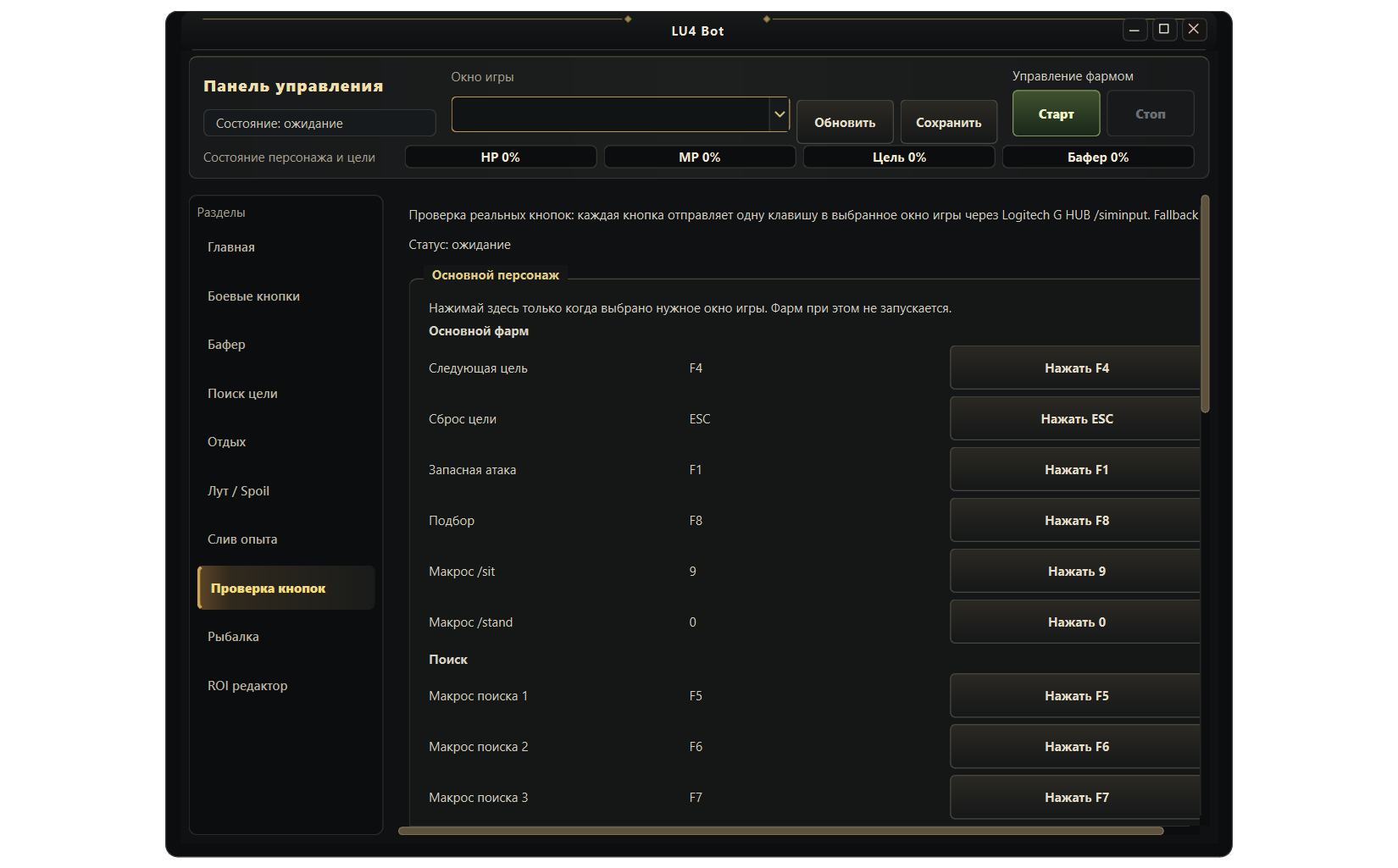Click the Нажать F4 button
The height and width of the screenshot is (868, 1398).
tap(1075, 368)
